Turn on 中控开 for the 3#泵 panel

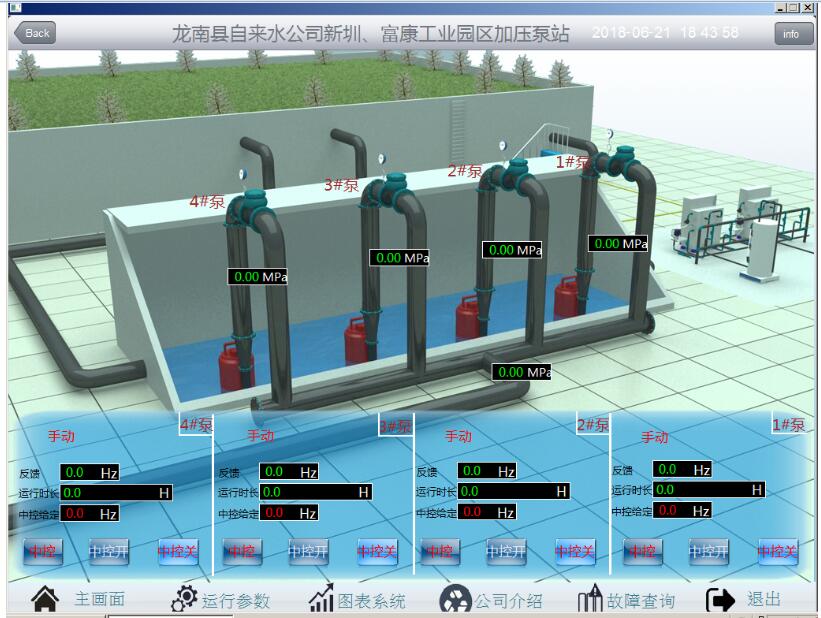(308, 551)
